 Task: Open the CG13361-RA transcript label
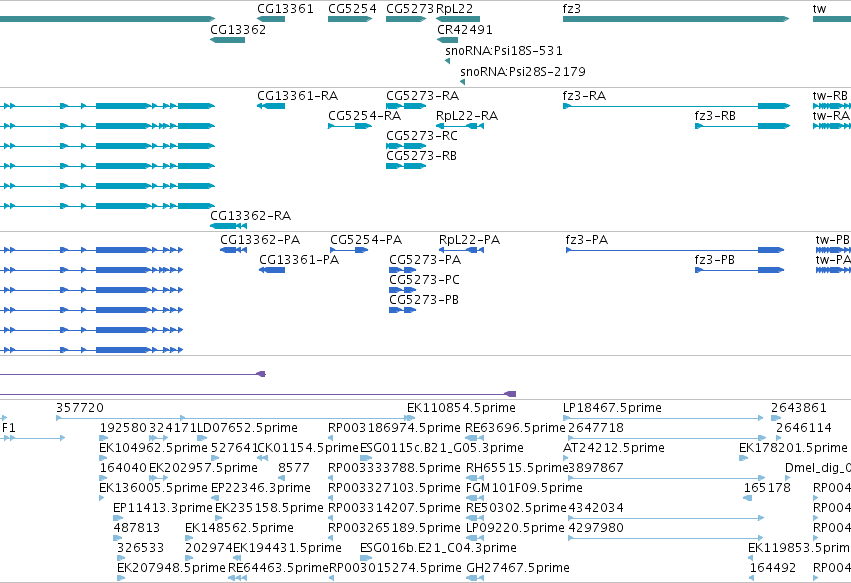(x=297, y=96)
